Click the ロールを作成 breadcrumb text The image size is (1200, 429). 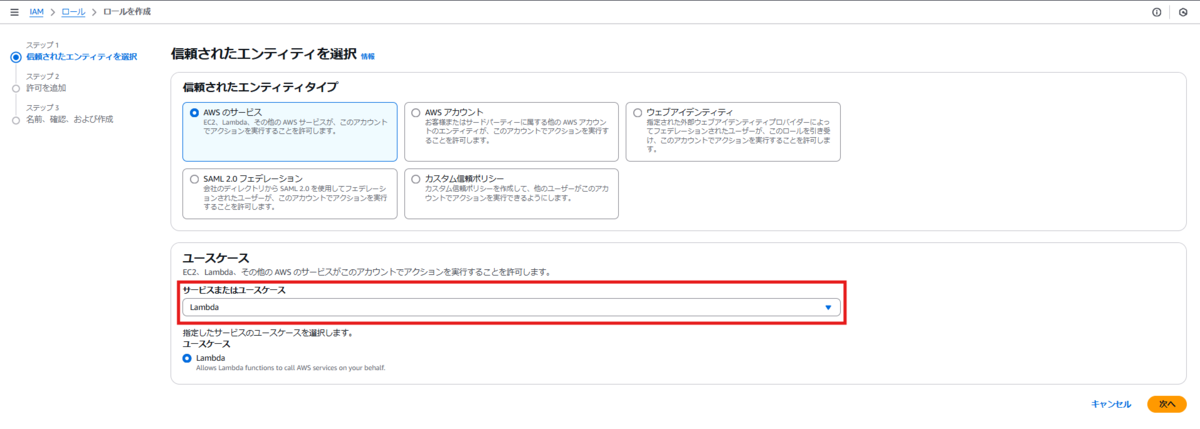coord(126,12)
